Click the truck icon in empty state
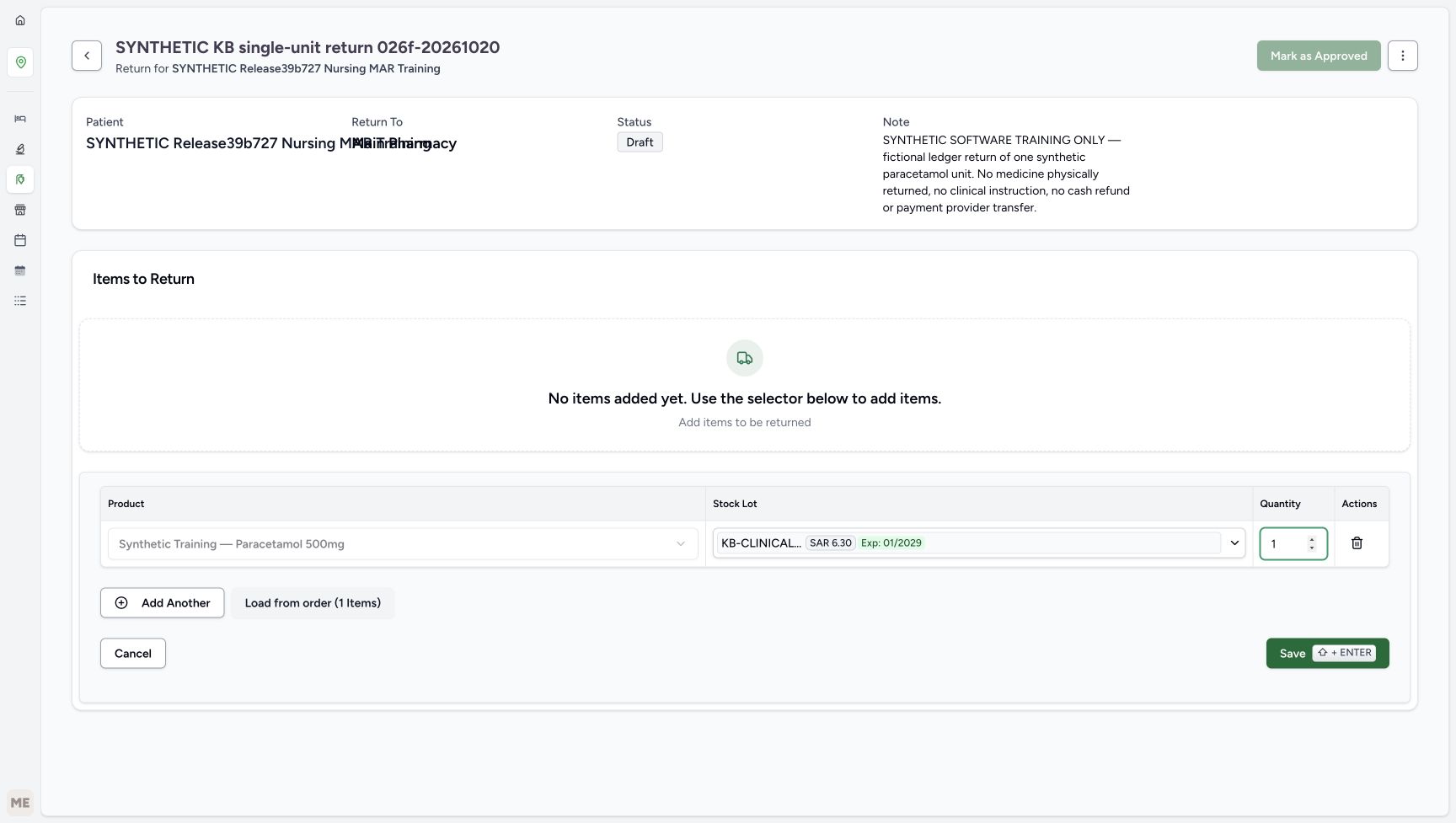Viewport: 1456px width, 823px height. [x=745, y=358]
